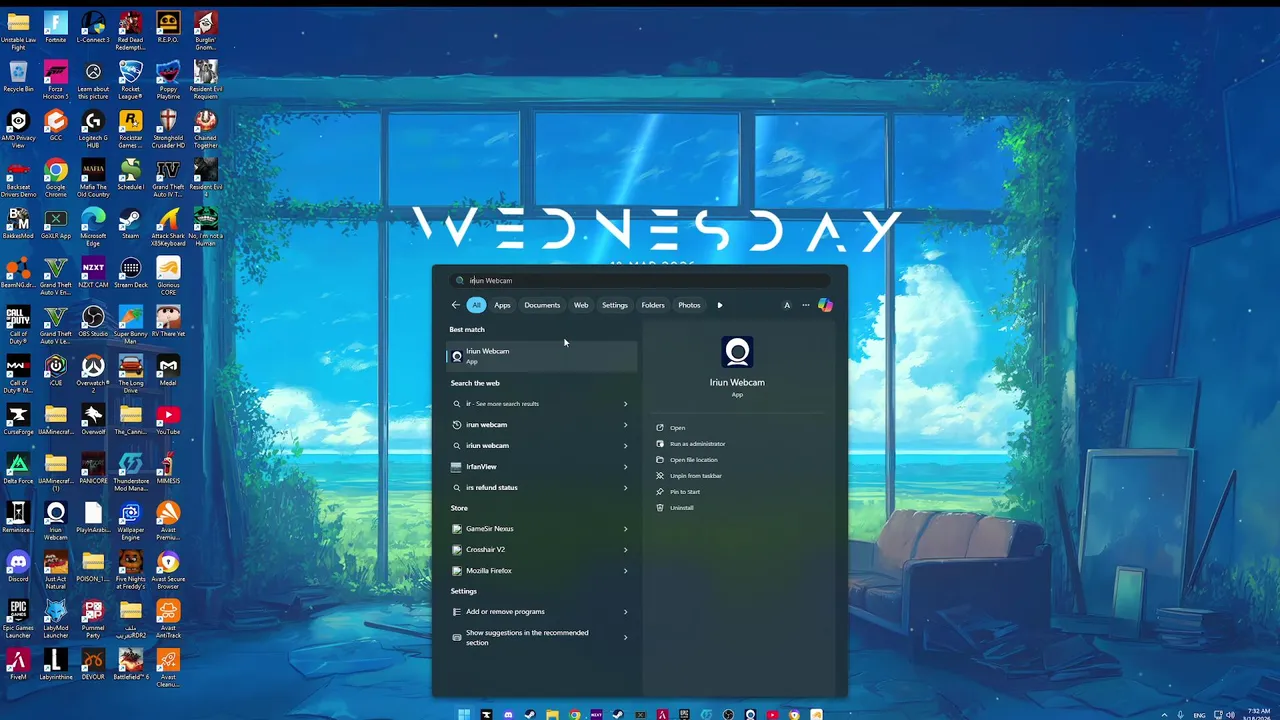Launch R.E.P.O. from the desktop
The height and width of the screenshot is (720, 1280).
pos(168,27)
